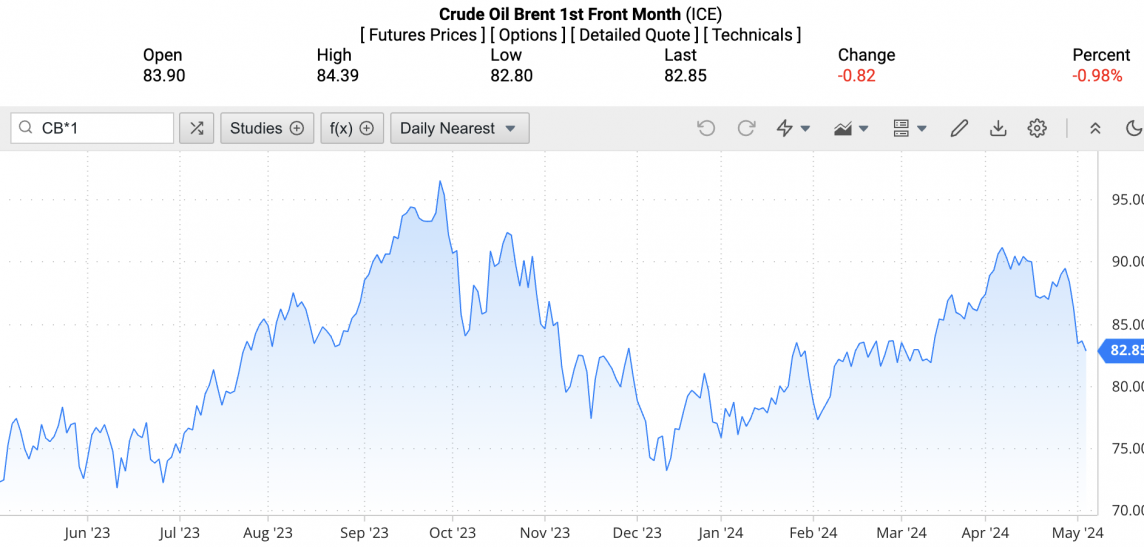Go to the Options link
This screenshot has width=1144, height=547.
coord(528,35)
